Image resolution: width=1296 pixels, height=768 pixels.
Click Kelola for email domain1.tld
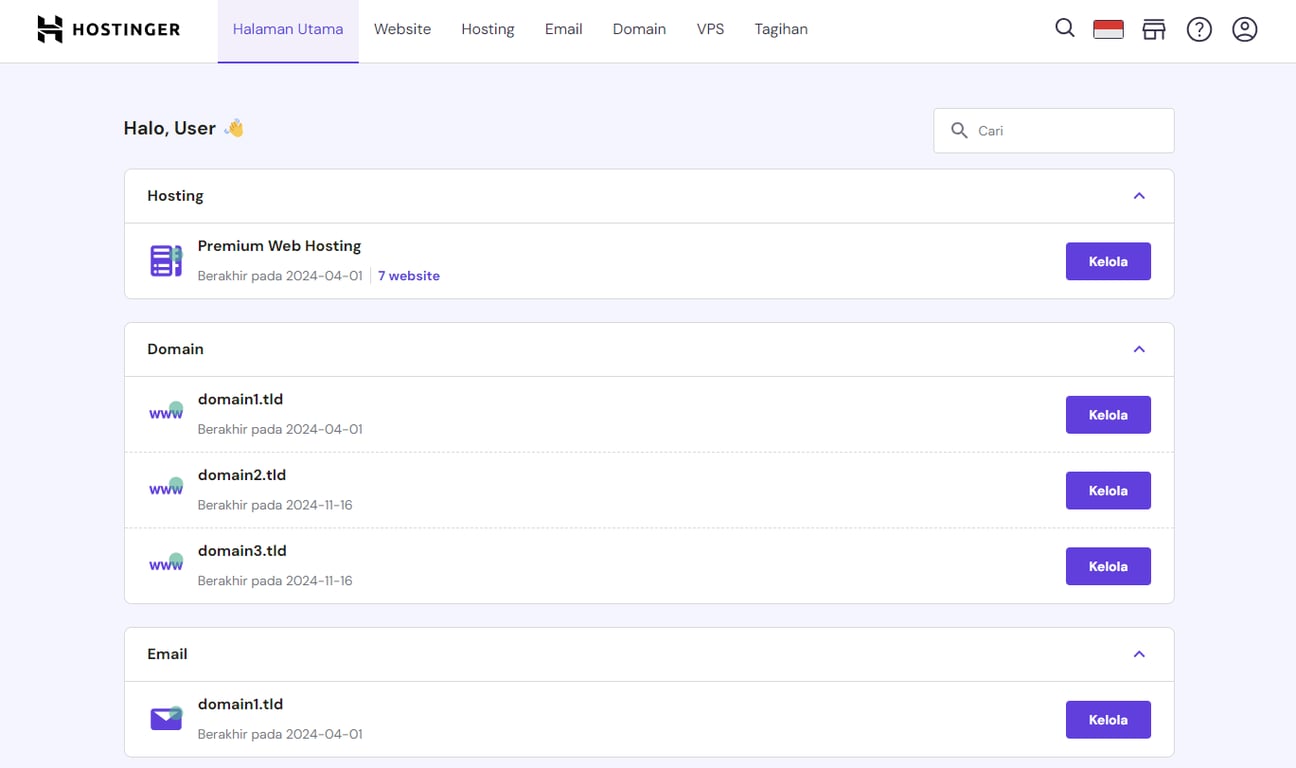coord(1108,719)
